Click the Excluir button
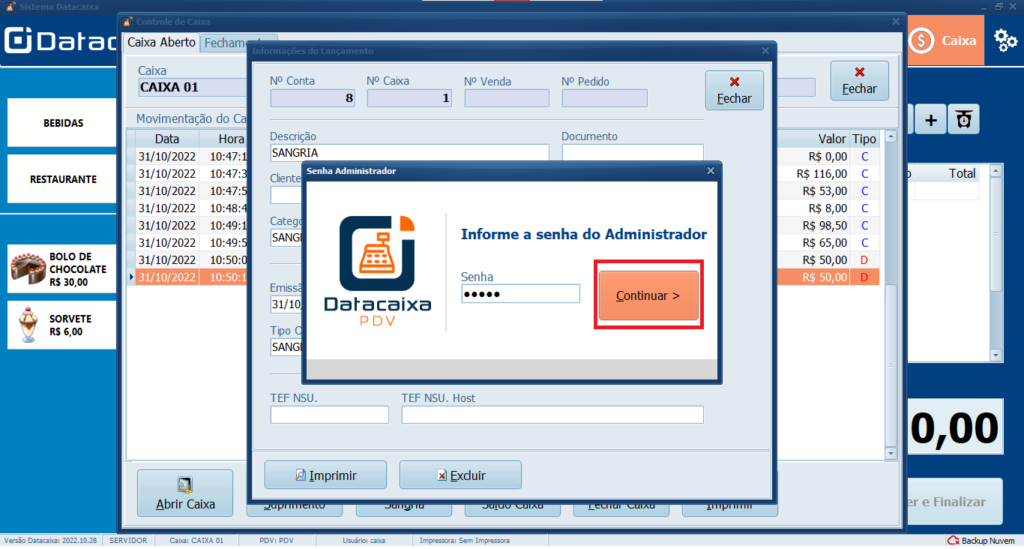This screenshot has height=549, width=1024. [x=460, y=475]
